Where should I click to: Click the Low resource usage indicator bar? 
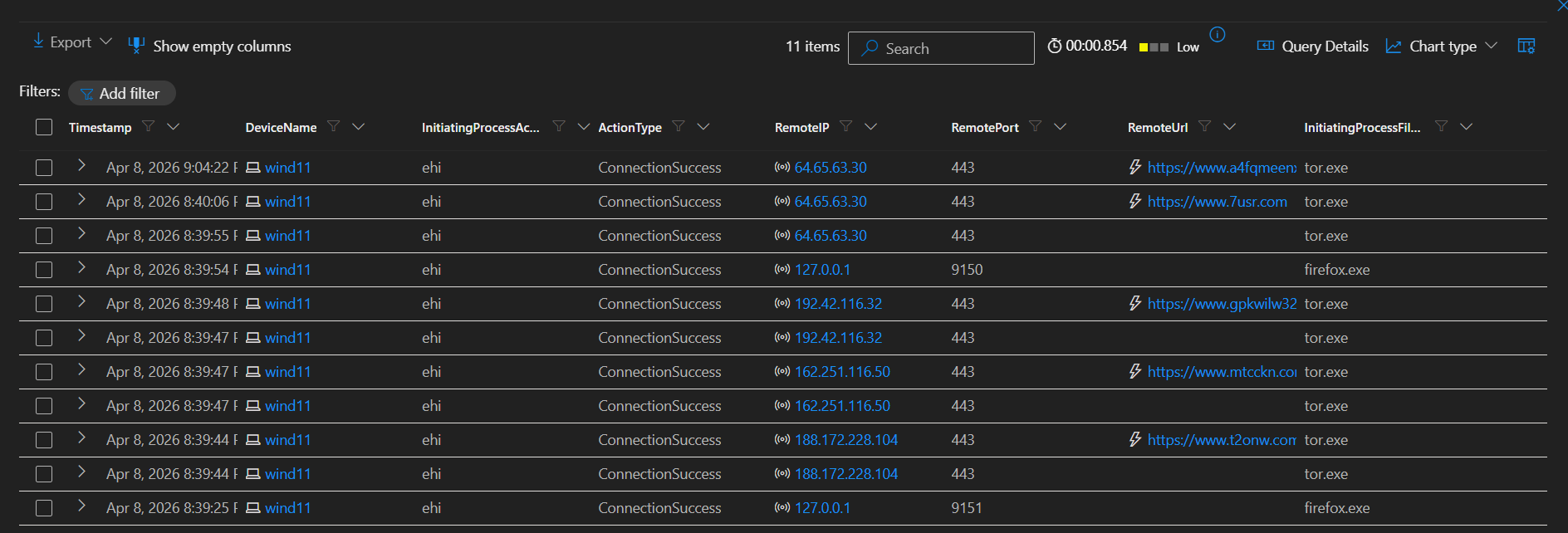pos(1154,47)
